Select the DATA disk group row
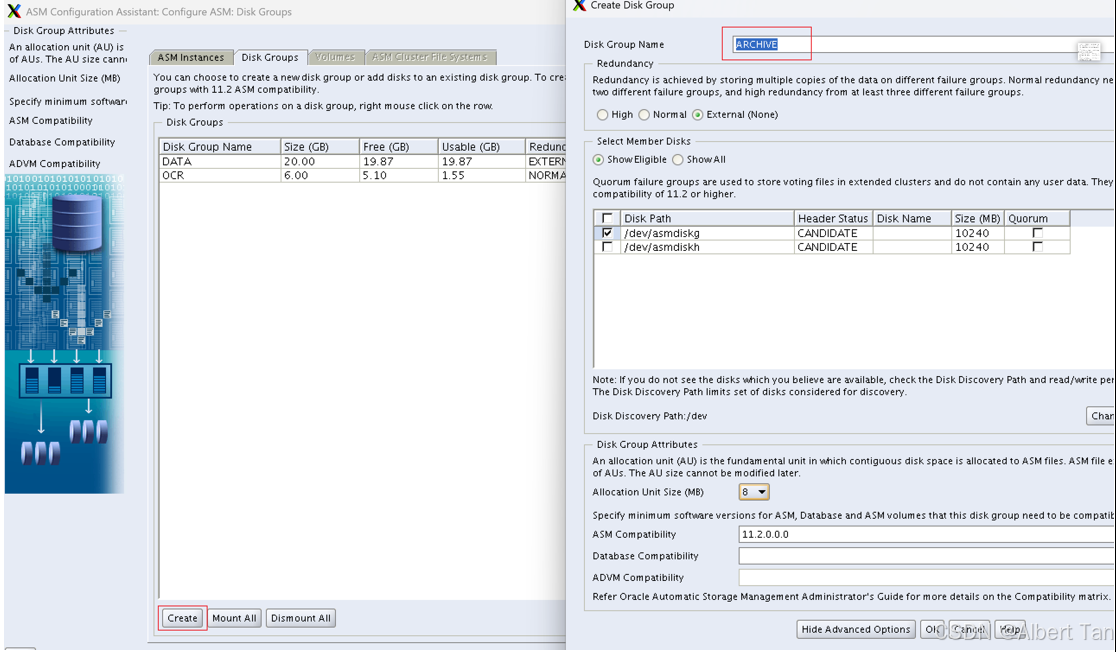Viewport: 1118px width, 652px height. (362, 162)
